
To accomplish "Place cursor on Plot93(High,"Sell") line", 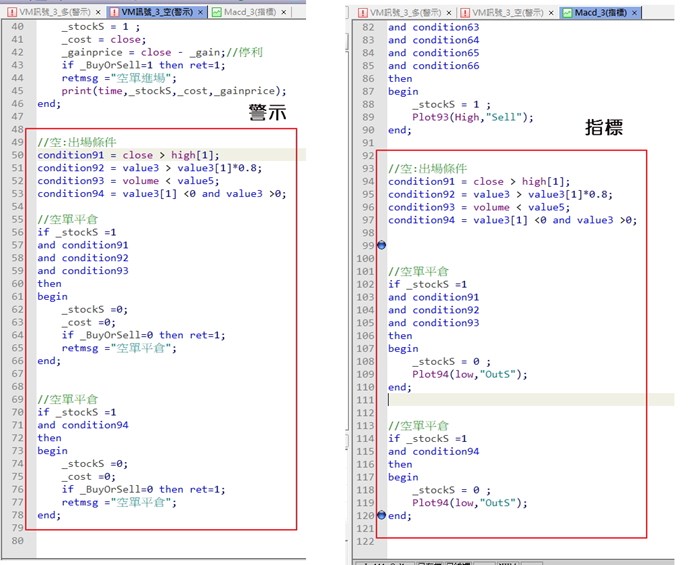I will coord(472,117).
